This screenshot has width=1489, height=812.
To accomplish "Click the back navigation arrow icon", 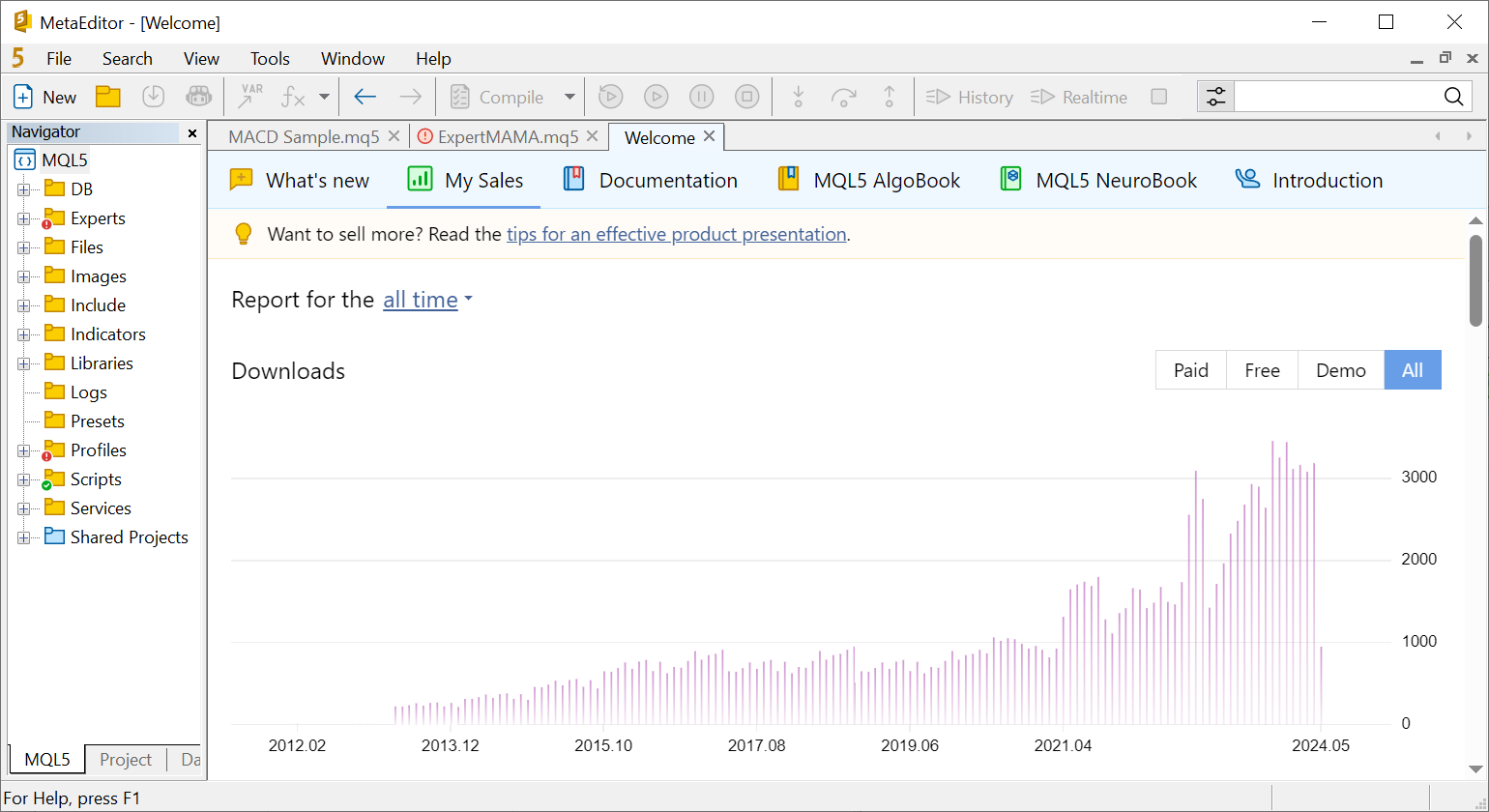I will [x=365, y=97].
